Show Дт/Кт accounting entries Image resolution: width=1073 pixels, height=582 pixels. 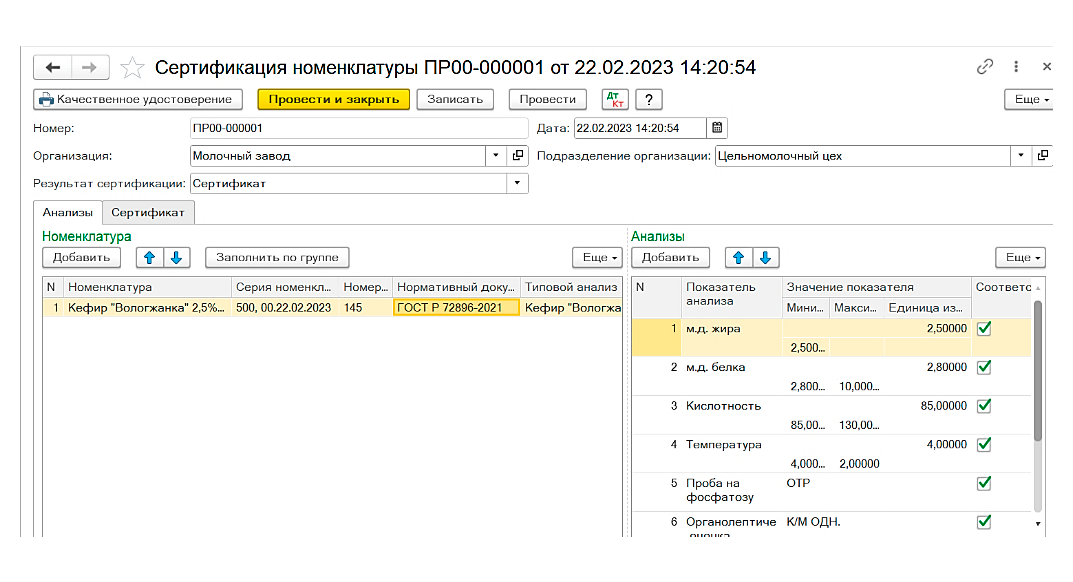615,99
